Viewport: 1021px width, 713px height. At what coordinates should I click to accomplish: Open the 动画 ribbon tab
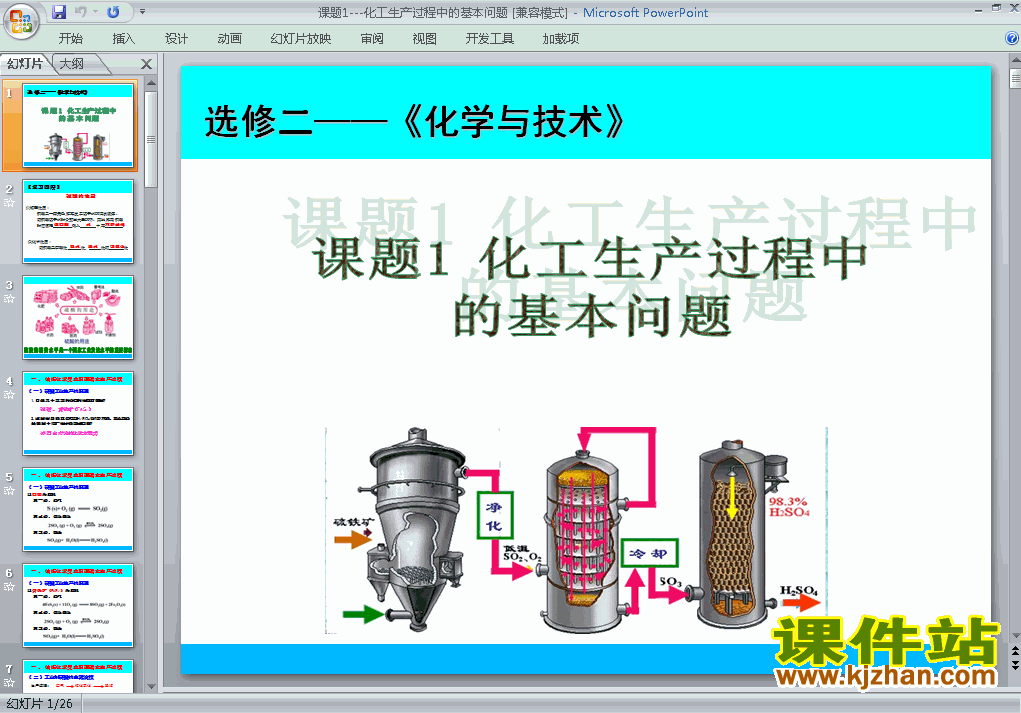tap(229, 38)
